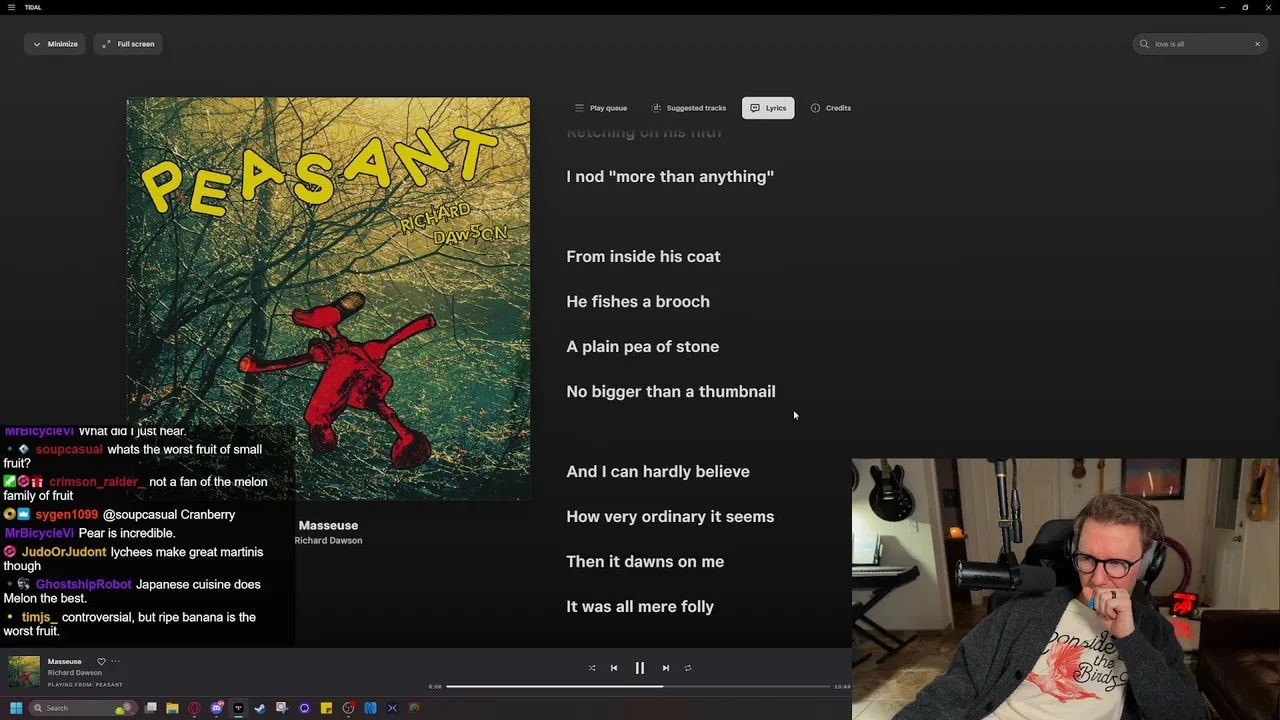
Task: Click TIDAL icon in taskbar
Action: (x=238, y=708)
